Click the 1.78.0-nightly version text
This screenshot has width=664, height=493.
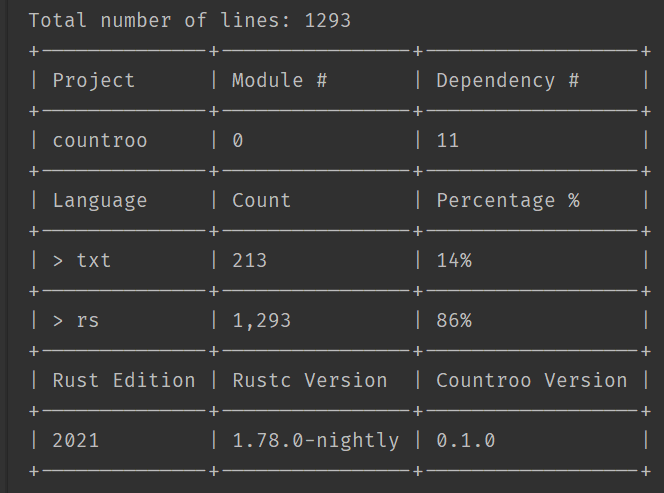[x=315, y=440]
